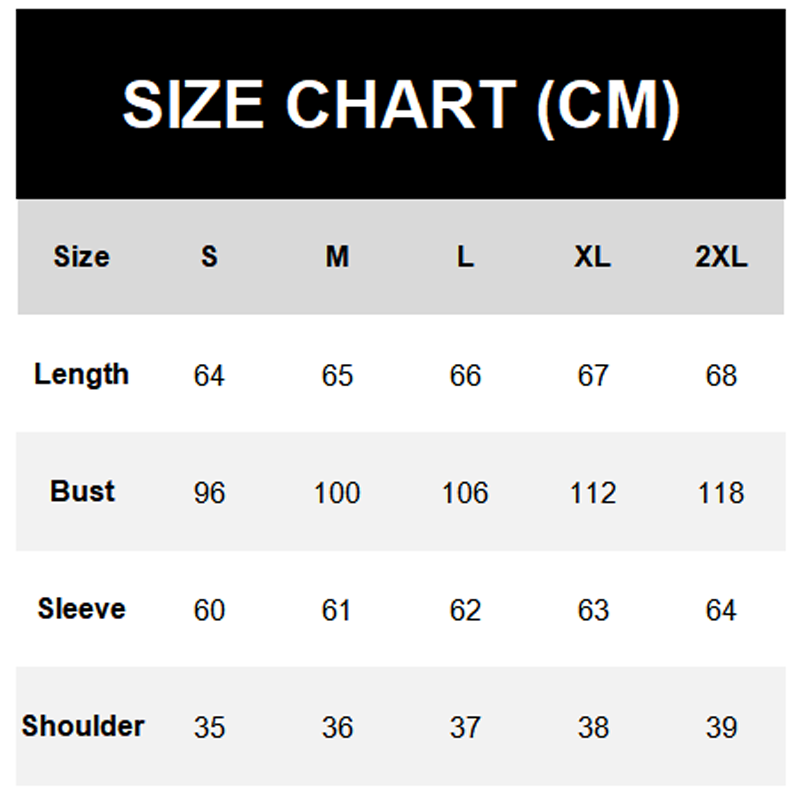The width and height of the screenshot is (800, 800).
Task: Click the M size column header
Action: tap(337, 257)
